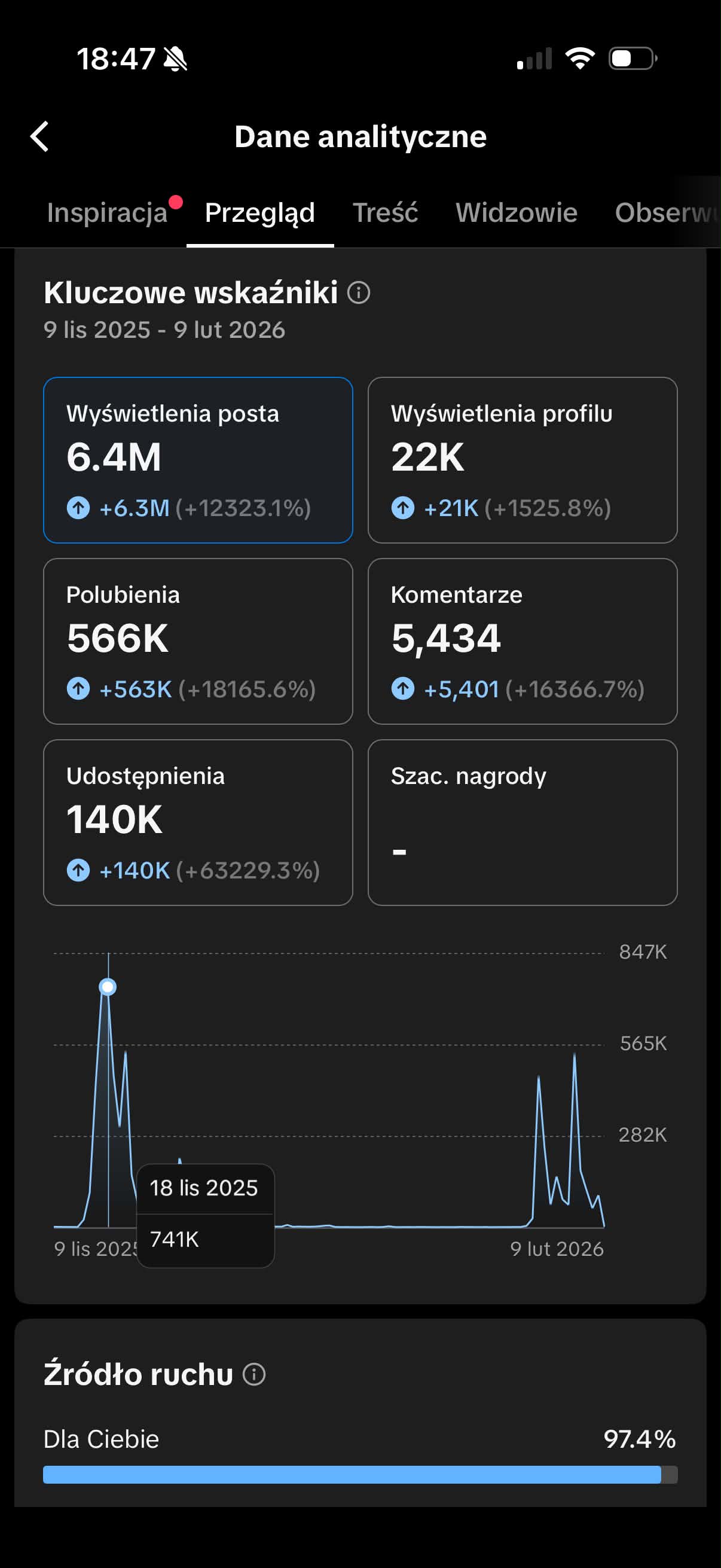Tap the 565K axis label
Screen dimensions: 721x1568
643,1044
